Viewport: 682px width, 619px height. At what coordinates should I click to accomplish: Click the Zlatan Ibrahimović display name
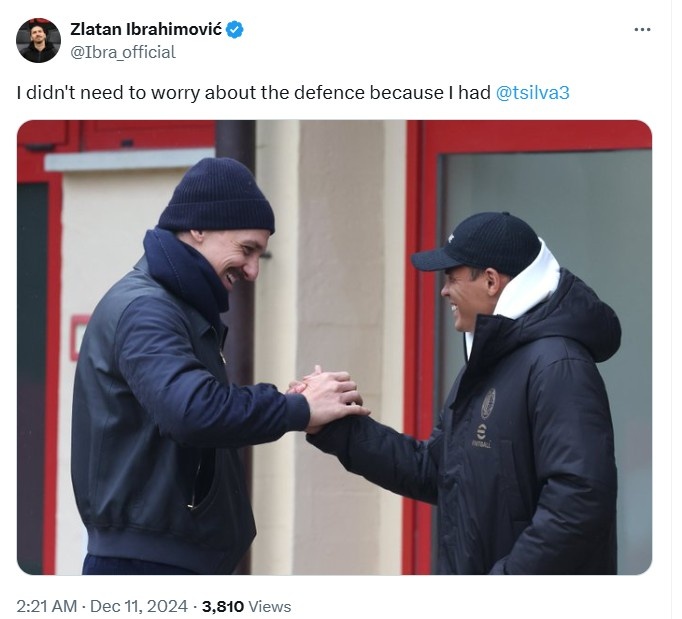pyautogui.click(x=146, y=29)
